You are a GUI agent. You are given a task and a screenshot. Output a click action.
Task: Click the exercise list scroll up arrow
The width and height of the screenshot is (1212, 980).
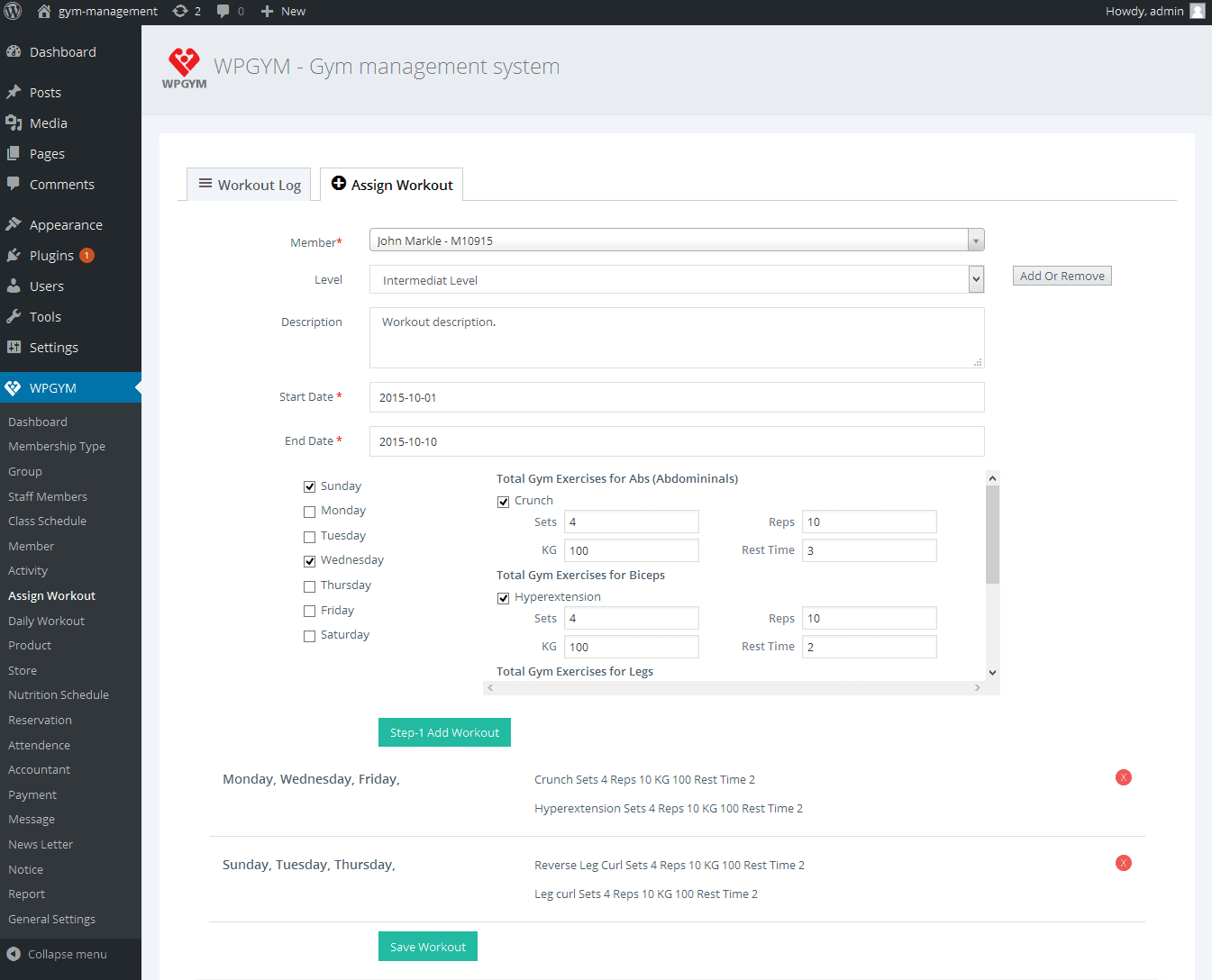point(992,478)
